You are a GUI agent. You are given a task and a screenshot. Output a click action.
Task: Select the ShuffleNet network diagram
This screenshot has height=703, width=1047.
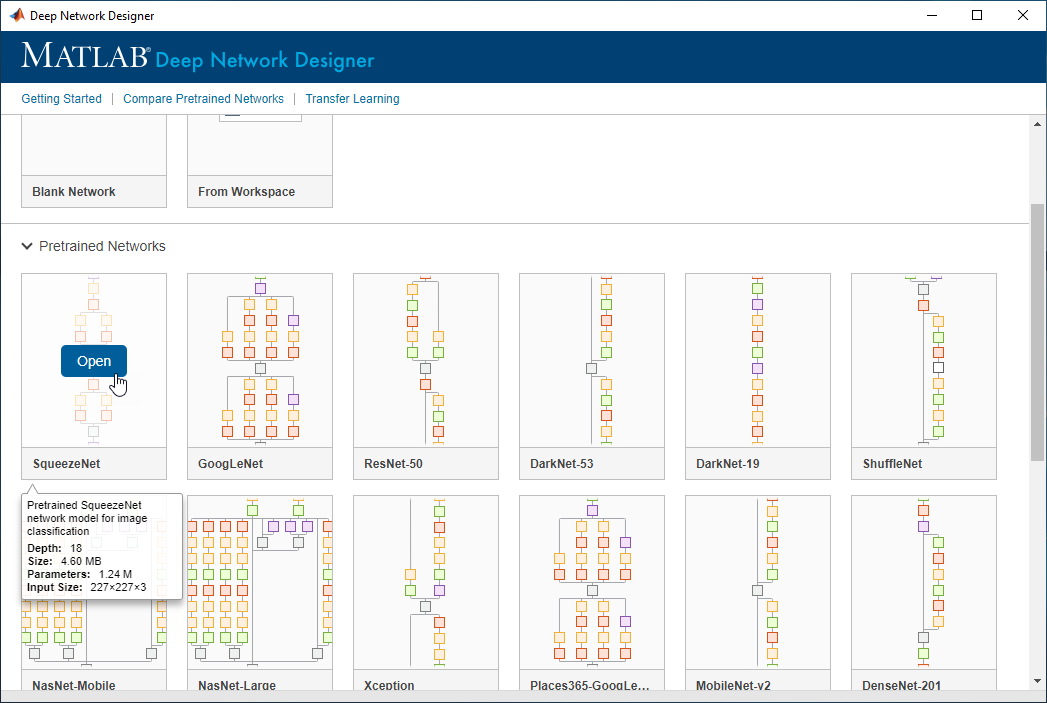tap(924, 360)
